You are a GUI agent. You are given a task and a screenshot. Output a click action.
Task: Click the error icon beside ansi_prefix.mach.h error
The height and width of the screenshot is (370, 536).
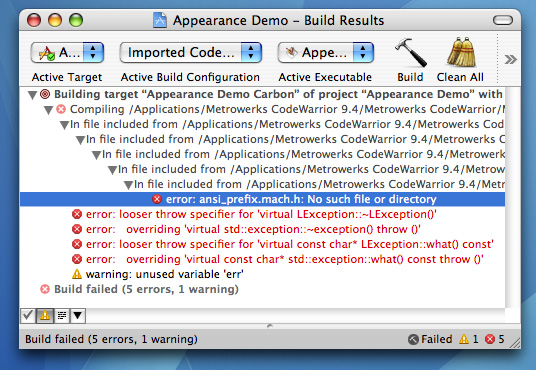(x=157, y=199)
